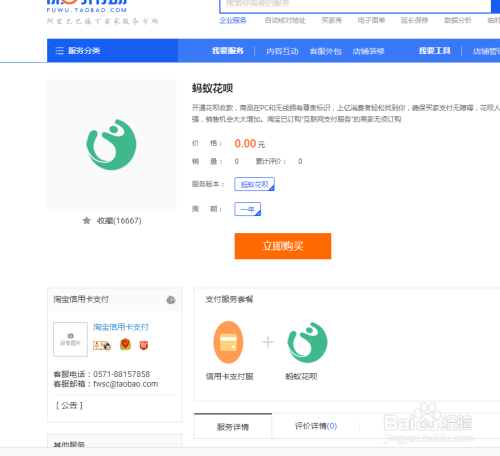Select the 蚂蚁花呗 service version option
500x456 pixels.
pos(254,184)
